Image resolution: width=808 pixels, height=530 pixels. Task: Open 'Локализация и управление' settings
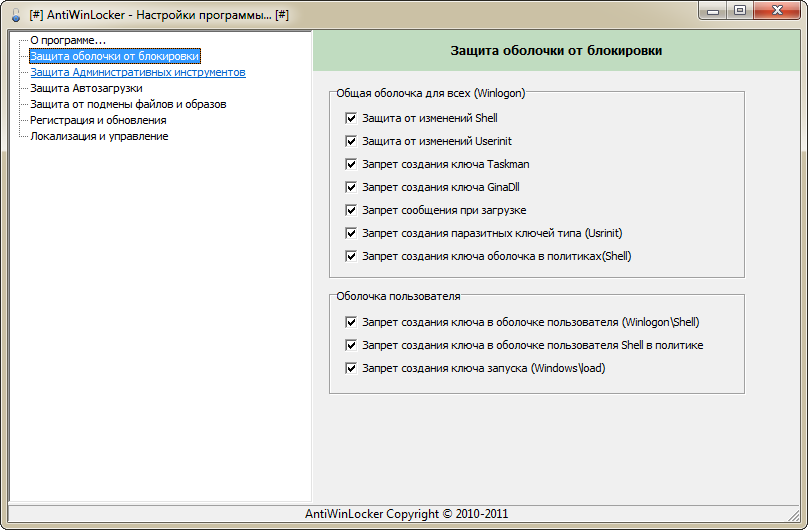point(99,136)
